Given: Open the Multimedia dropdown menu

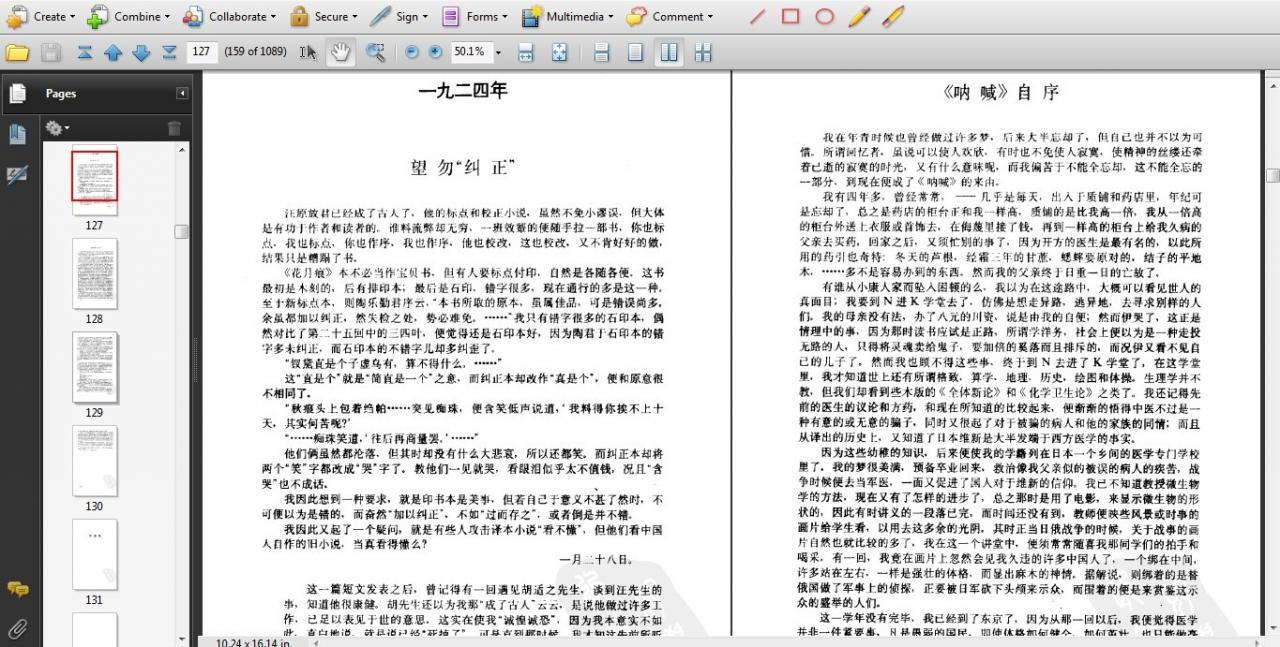Looking at the screenshot, I should pos(569,16).
